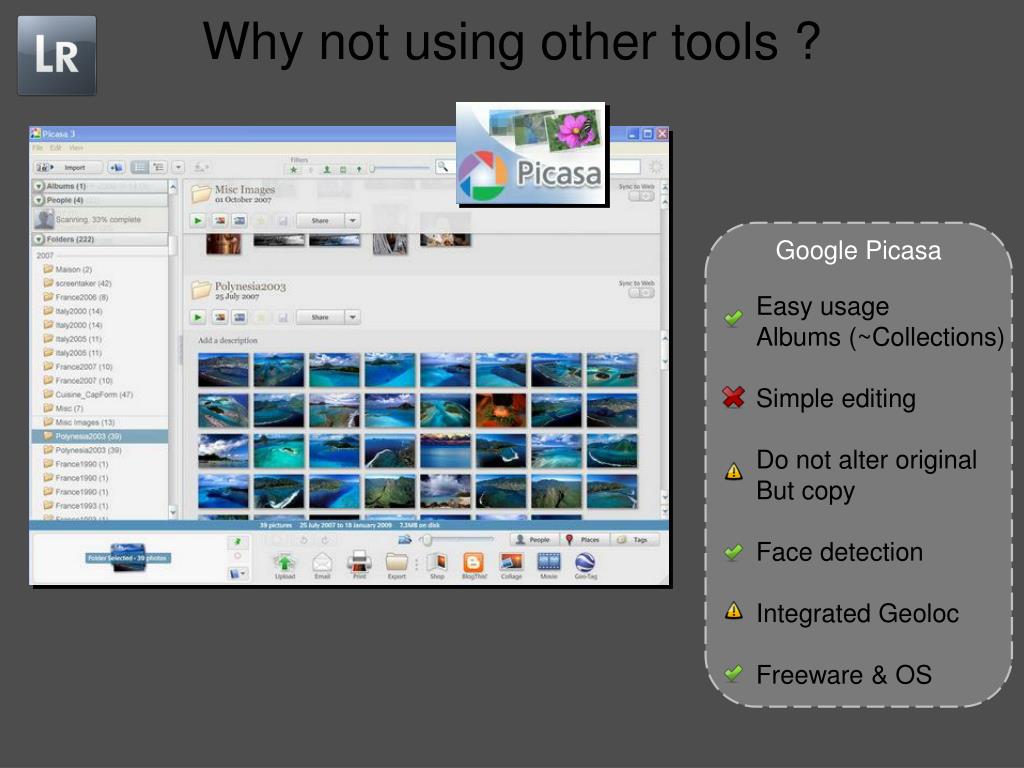This screenshot has height=768, width=1024.
Task: Click the geotag pin filter icon
Action: click(359, 170)
